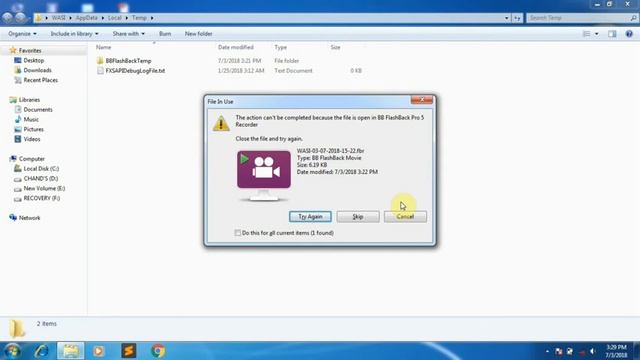Open Downloads in the navigation pane
640x360 pixels.
[x=37, y=70]
